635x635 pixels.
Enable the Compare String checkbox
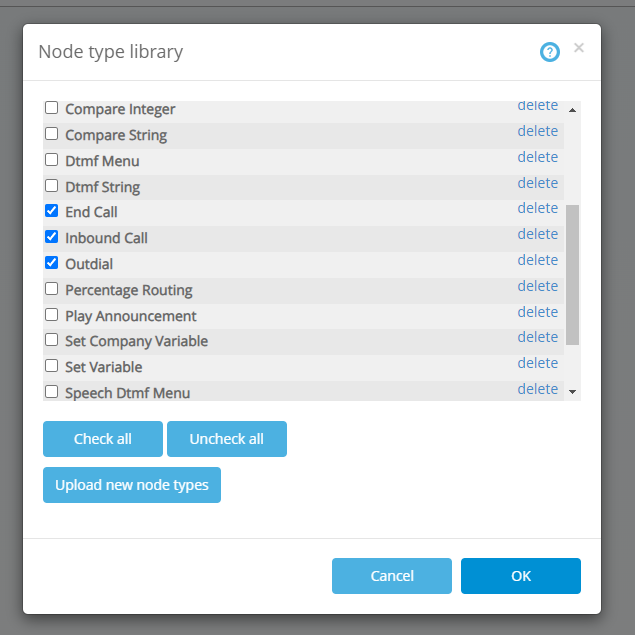[52, 134]
